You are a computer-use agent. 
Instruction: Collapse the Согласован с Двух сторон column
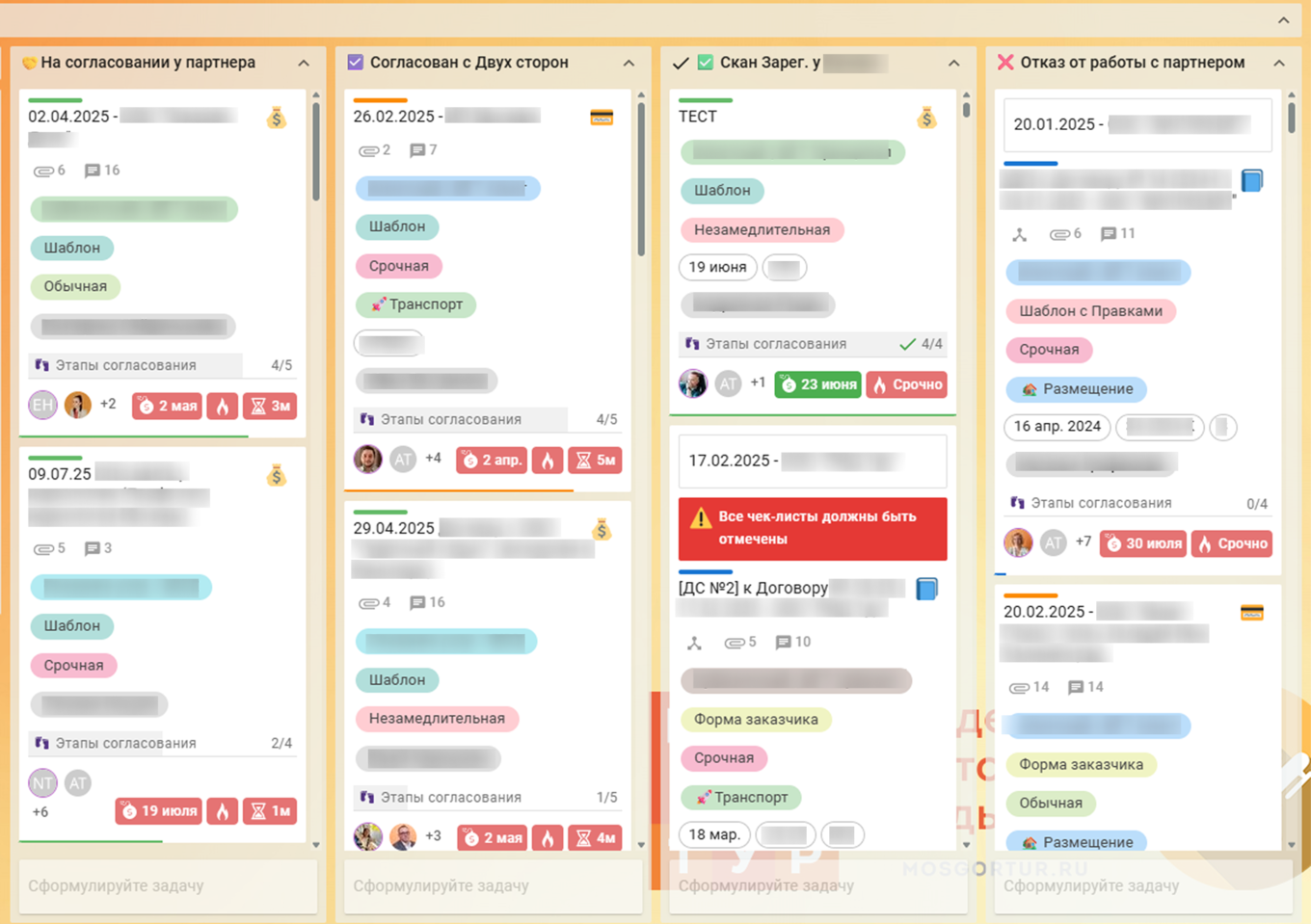click(629, 64)
